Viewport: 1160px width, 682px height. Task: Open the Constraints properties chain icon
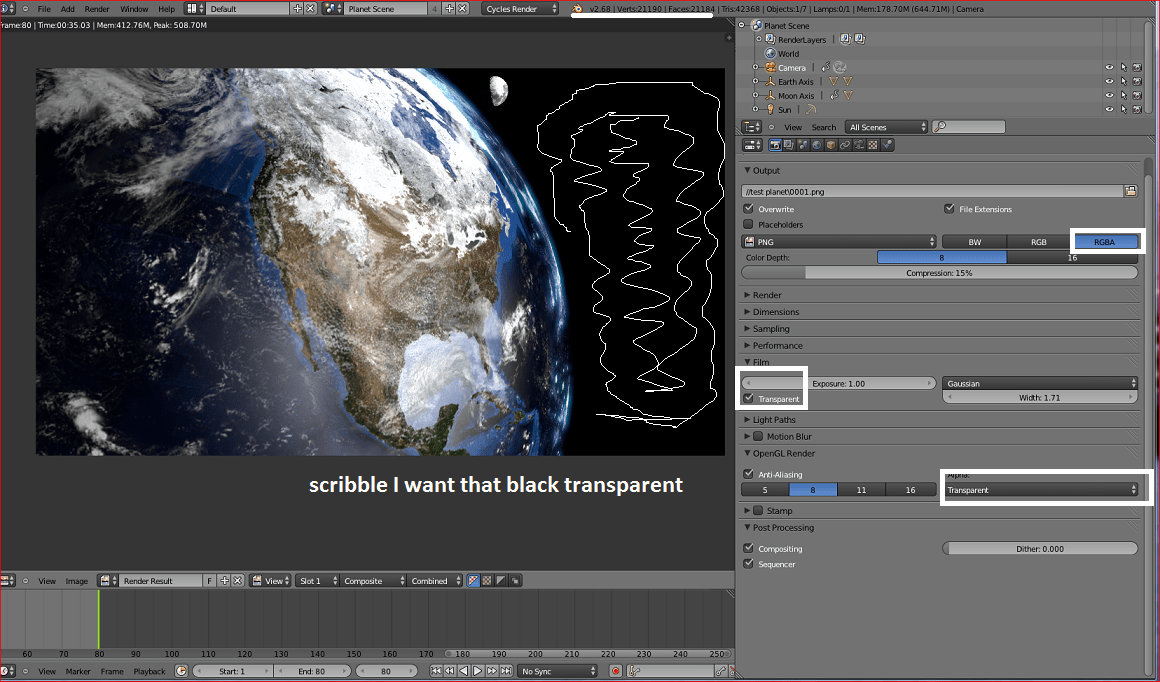click(x=844, y=145)
